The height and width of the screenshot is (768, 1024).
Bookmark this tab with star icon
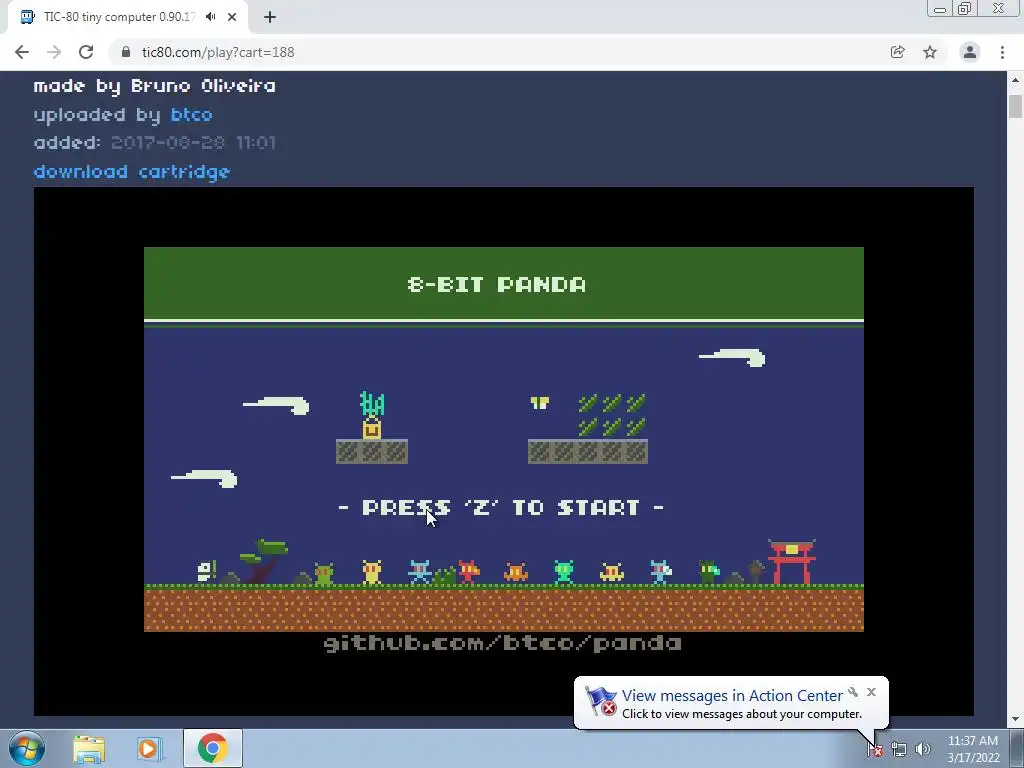pos(930,52)
